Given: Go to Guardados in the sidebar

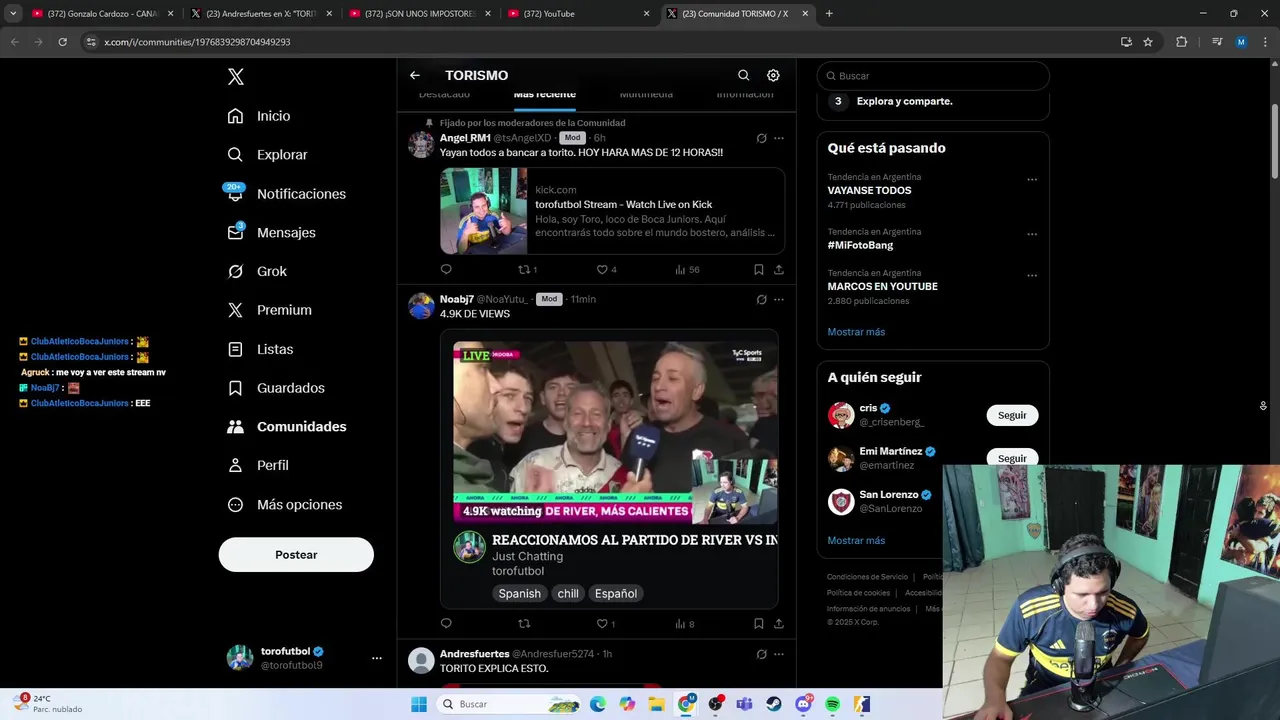Looking at the screenshot, I should pos(276,388).
